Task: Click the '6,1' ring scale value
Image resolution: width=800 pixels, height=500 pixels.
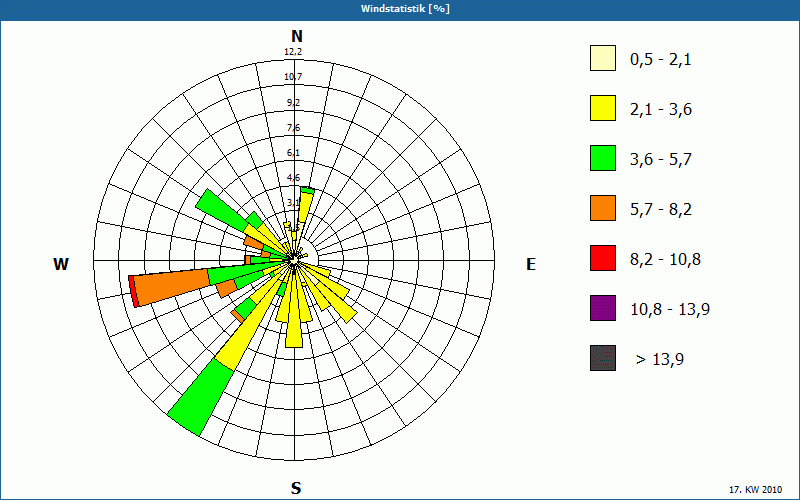Action: [x=293, y=153]
